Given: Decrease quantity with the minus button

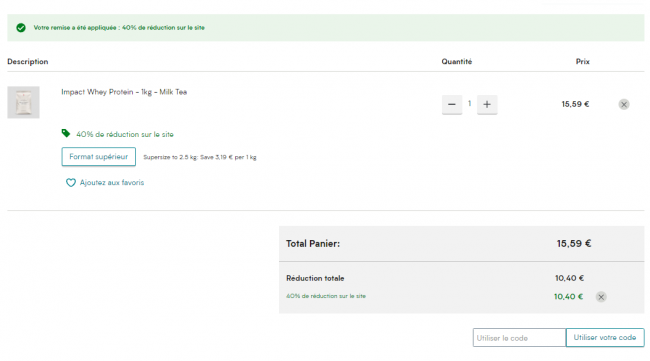Looking at the screenshot, I should [452, 104].
